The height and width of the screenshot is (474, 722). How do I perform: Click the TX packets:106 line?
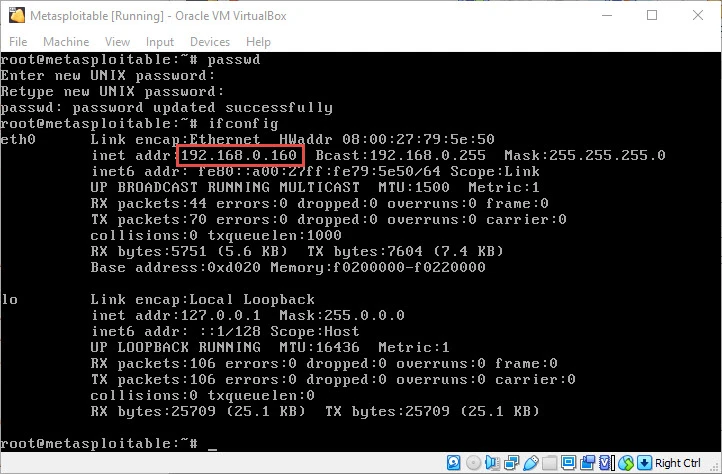(333, 380)
